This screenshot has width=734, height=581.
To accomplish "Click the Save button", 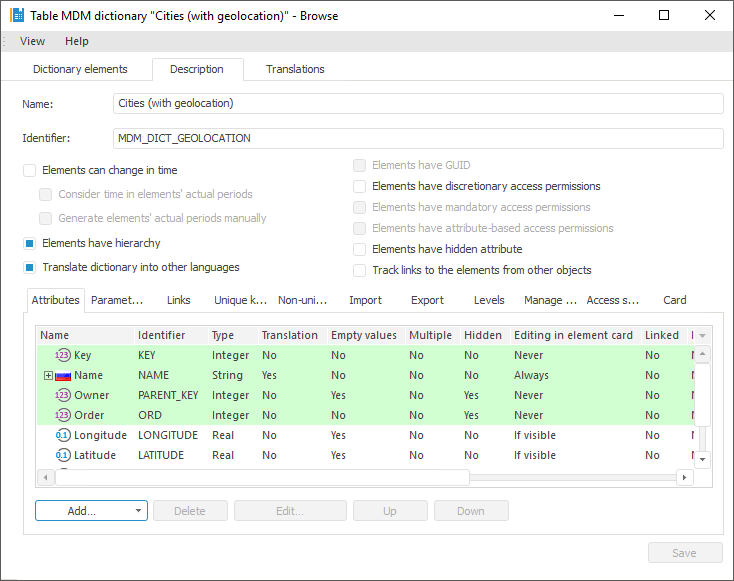I will [685, 553].
